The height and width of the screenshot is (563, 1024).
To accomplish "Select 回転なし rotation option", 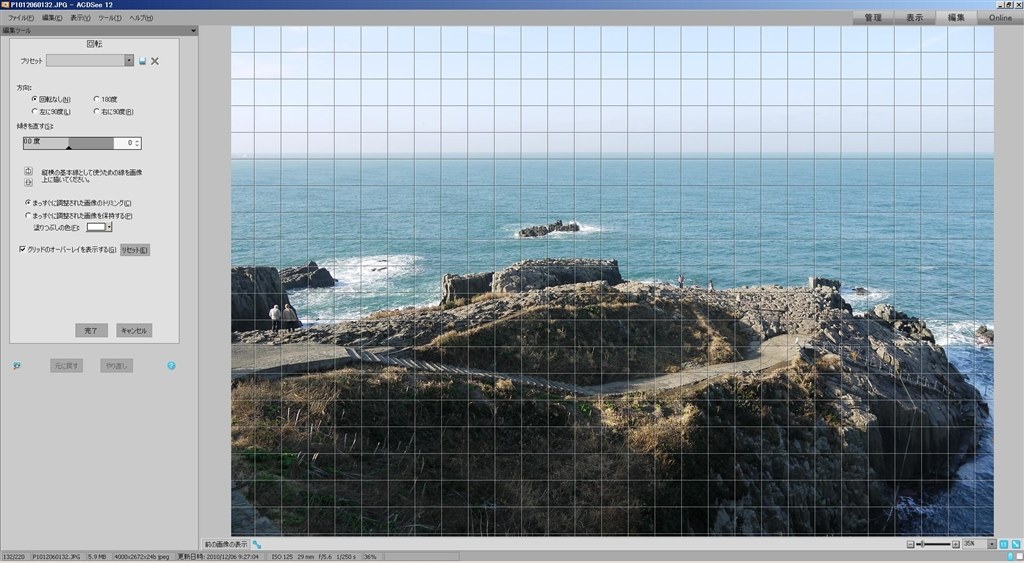I will (x=51, y=99).
